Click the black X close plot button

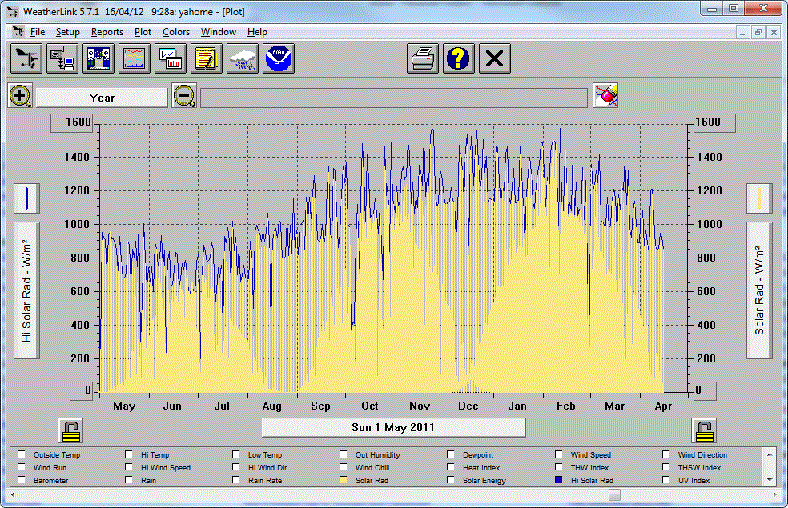coord(493,58)
